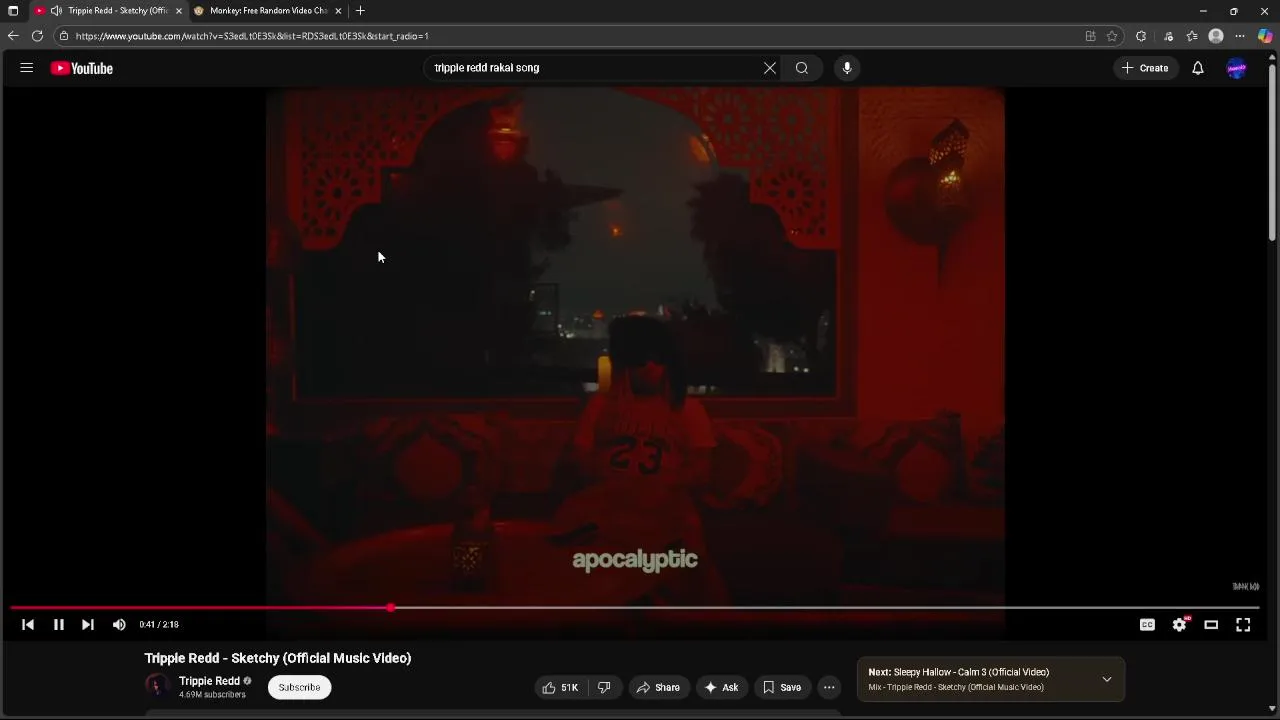Viewport: 1280px width, 720px height.
Task: Open the tab actions menu icon
Action: (13, 11)
